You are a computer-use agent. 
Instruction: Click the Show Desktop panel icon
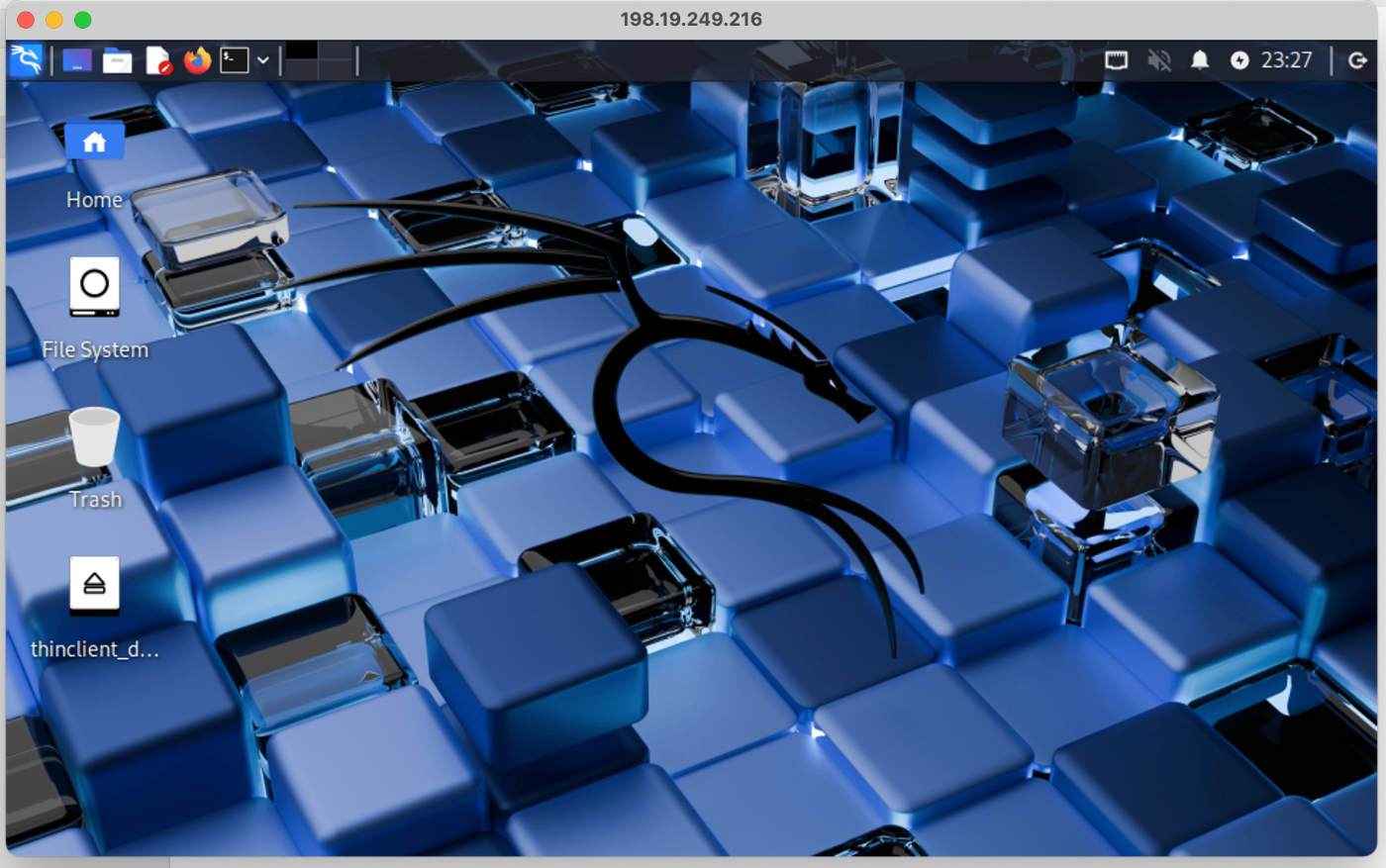coord(77,60)
